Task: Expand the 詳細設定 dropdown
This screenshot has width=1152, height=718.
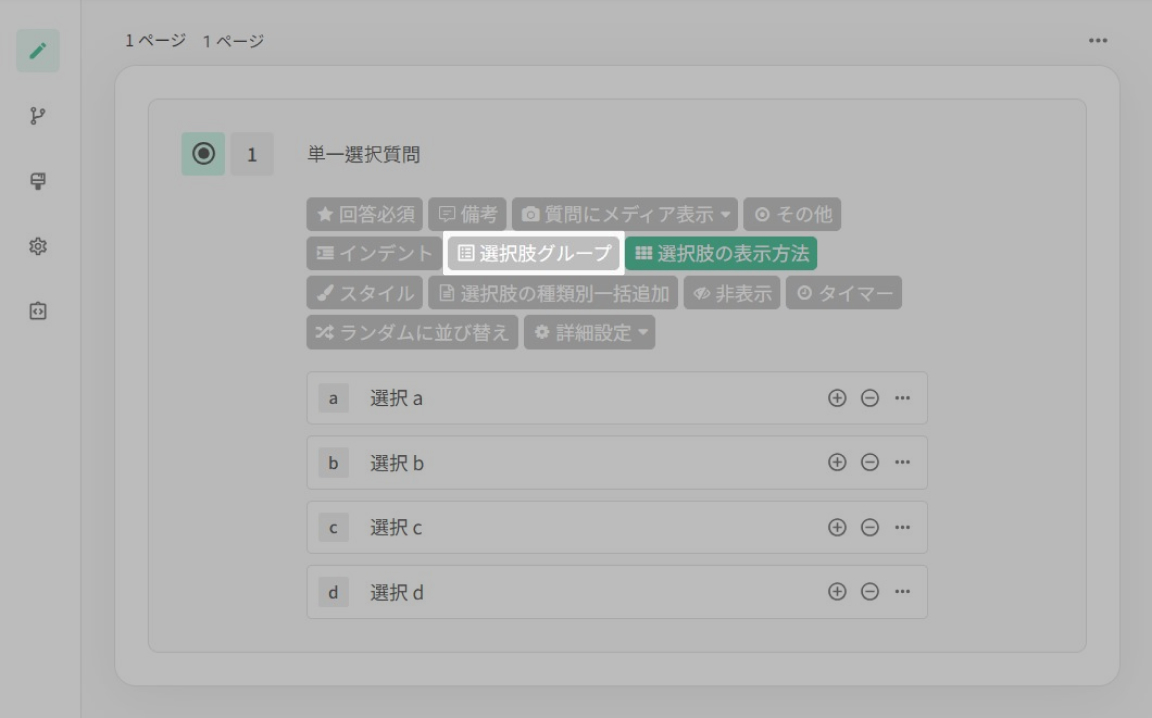Action: point(589,332)
